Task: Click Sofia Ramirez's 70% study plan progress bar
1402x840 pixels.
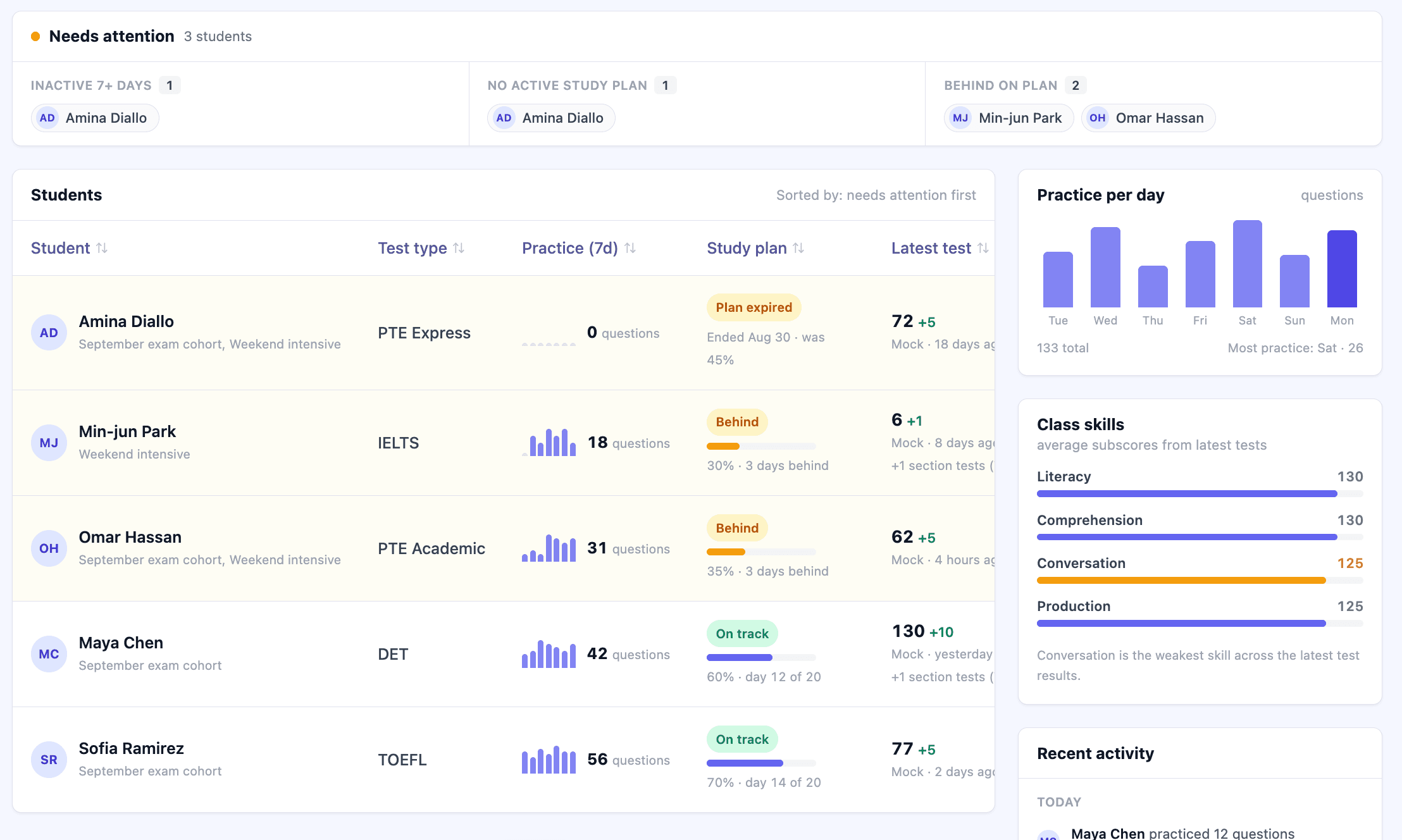Action: click(761, 763)
